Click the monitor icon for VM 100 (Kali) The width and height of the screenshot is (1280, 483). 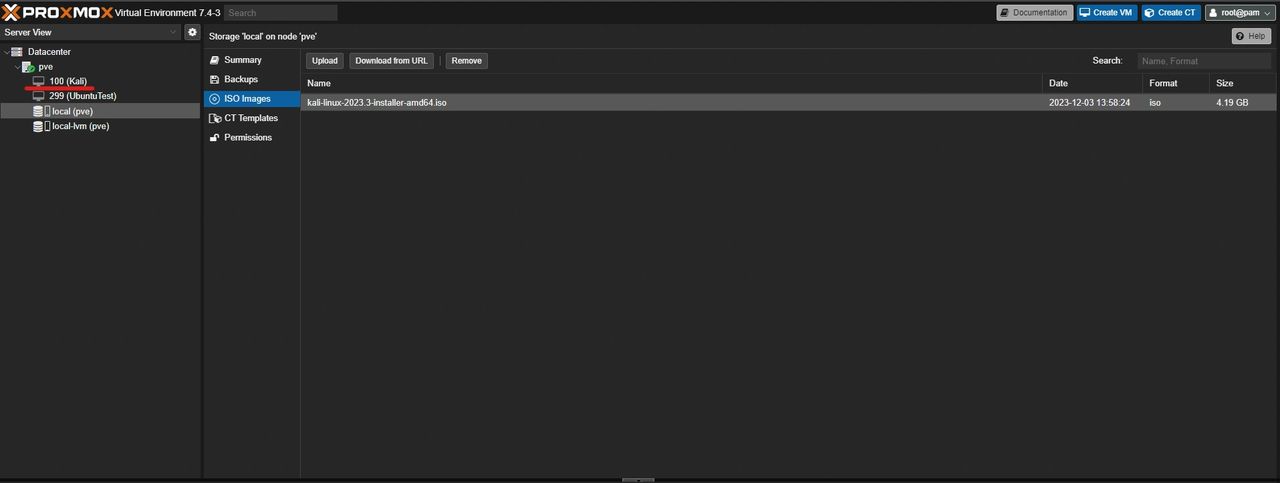(x=39, y=81)
